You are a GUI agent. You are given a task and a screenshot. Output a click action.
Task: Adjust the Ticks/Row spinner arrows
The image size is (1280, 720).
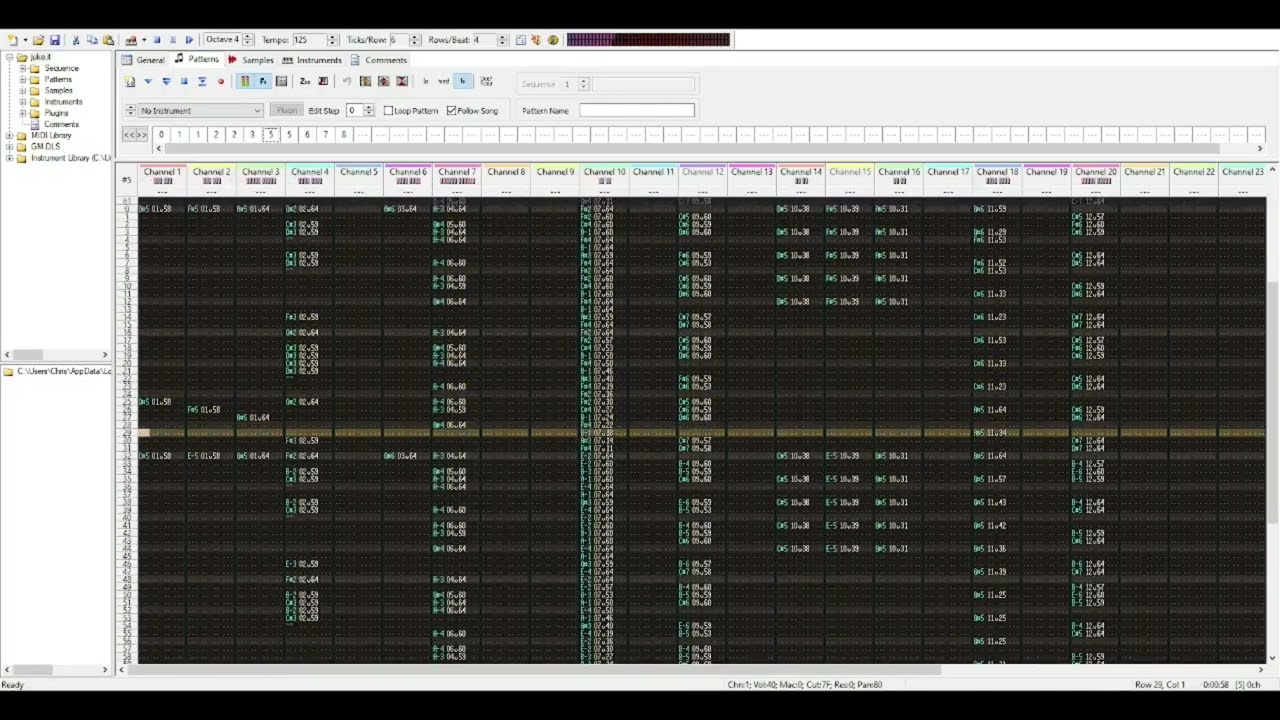pos(414,40)
